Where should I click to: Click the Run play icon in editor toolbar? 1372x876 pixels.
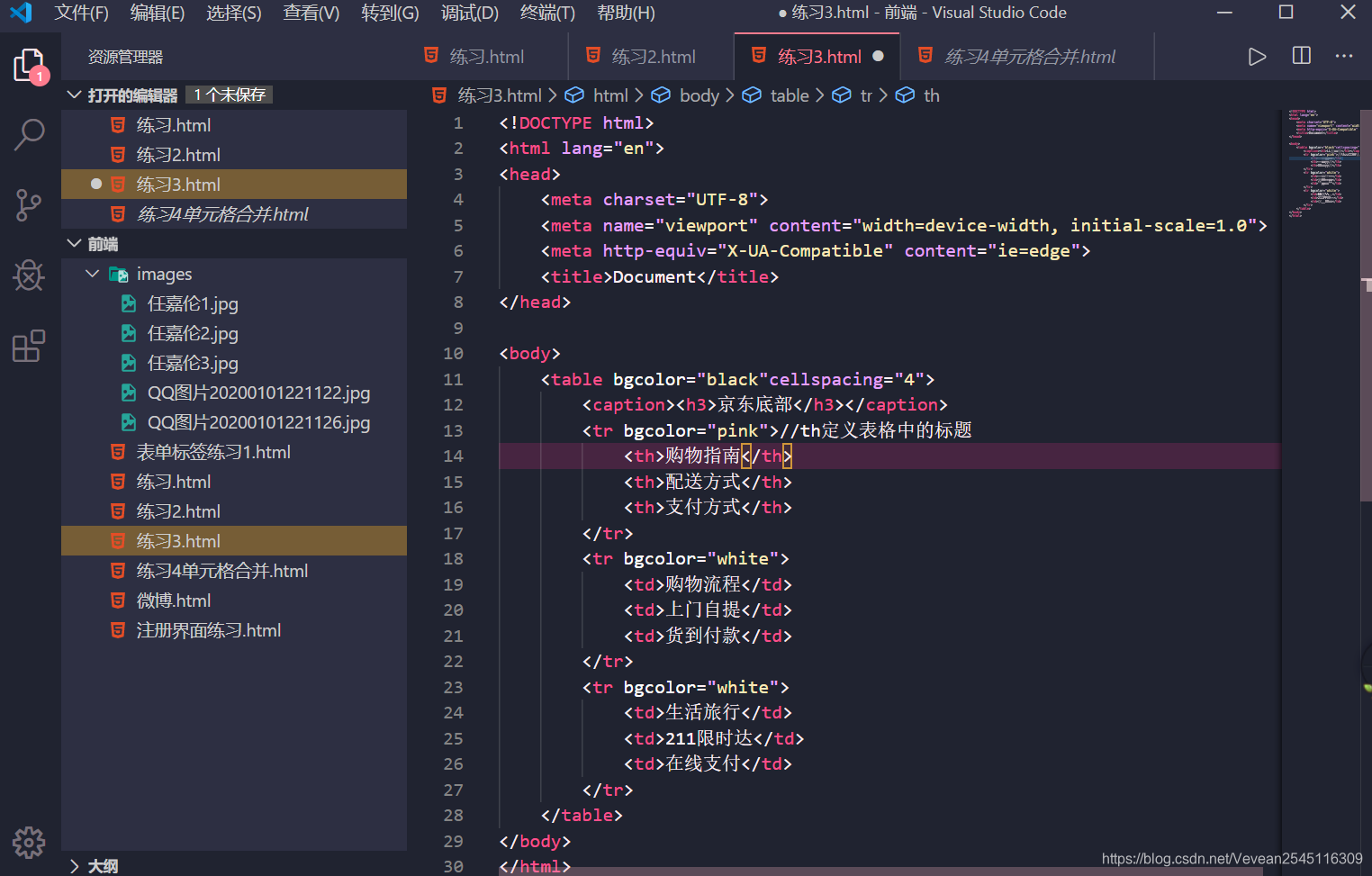click(1258, 57)
